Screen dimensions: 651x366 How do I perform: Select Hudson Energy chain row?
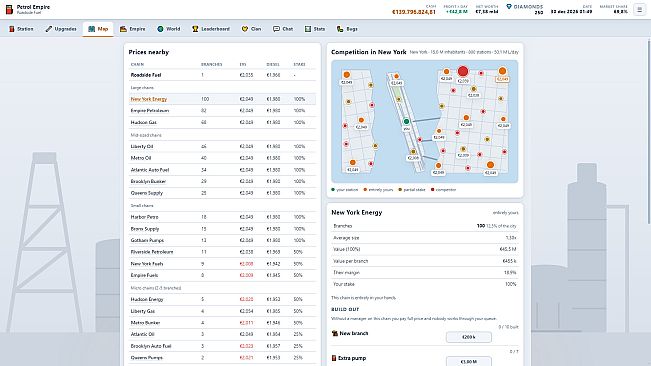click(x=222, y=299)
